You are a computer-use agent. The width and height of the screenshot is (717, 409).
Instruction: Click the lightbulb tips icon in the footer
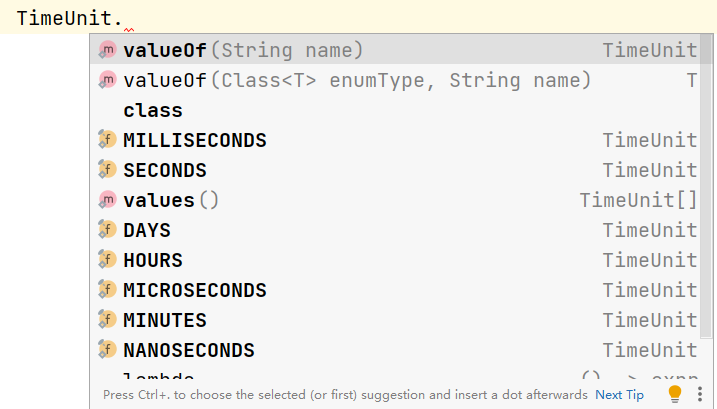675,394
